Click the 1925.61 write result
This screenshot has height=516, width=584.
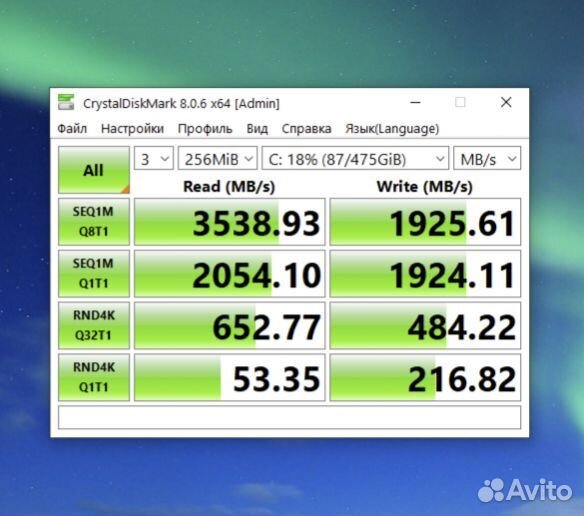pos(425,222)
